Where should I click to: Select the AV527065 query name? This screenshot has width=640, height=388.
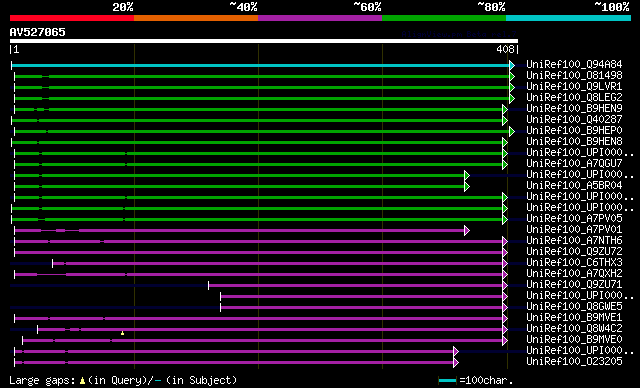tap(38, 32)
